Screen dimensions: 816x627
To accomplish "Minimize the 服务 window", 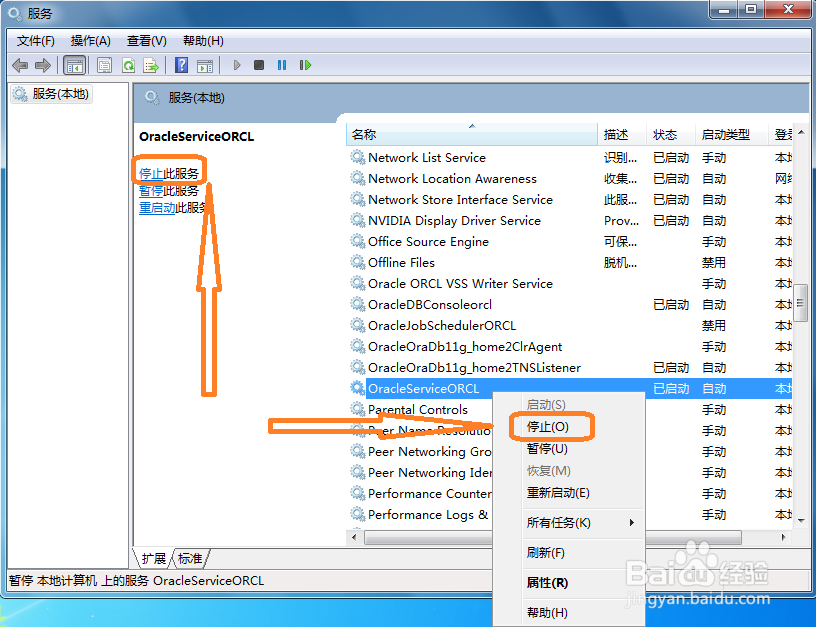I will pos(724,9).
